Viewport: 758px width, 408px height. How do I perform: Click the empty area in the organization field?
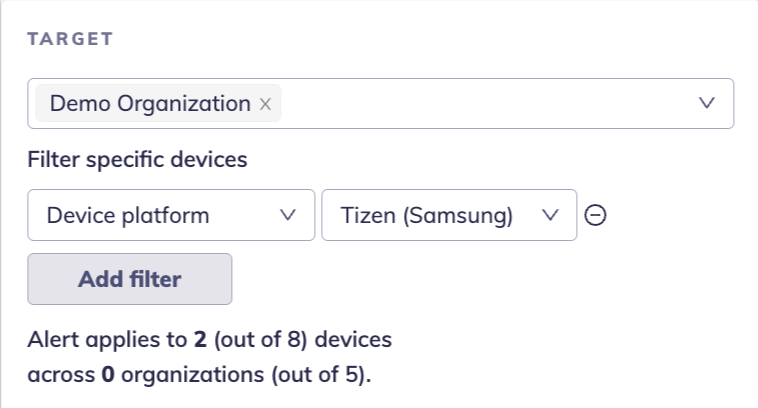click(x=480, y=103)
